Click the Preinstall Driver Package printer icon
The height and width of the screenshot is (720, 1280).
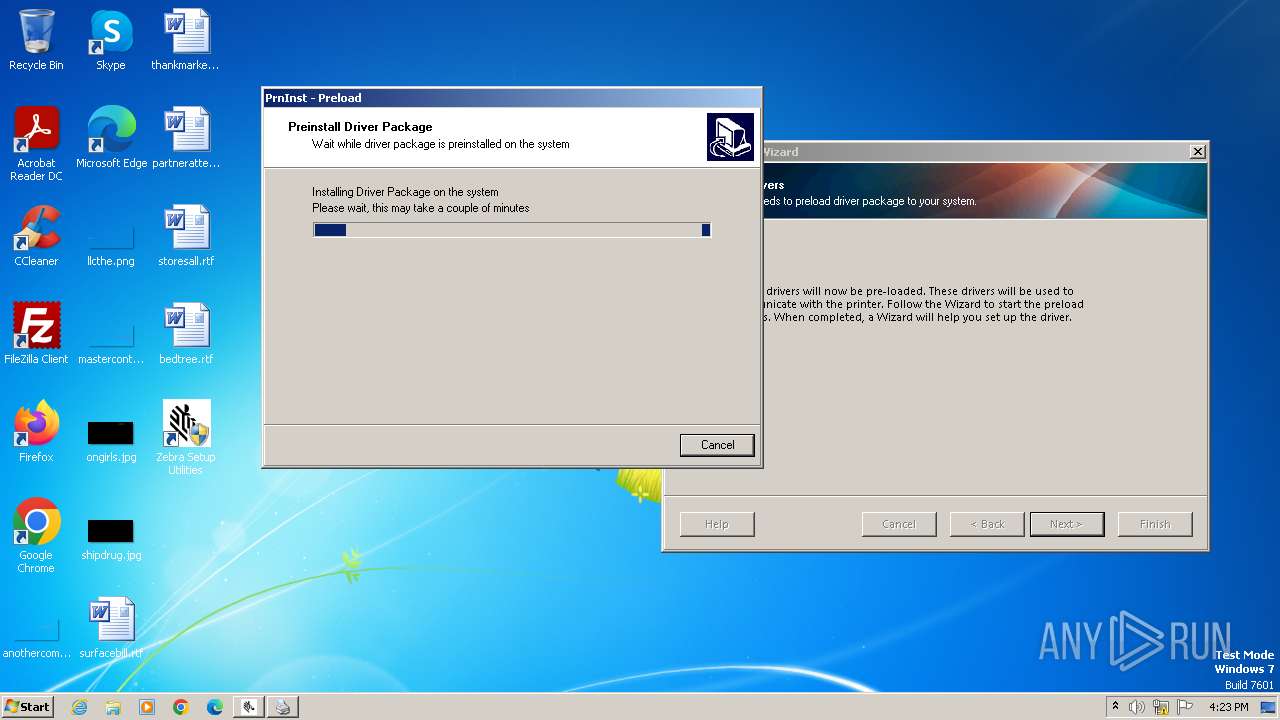tap(730, 137)
